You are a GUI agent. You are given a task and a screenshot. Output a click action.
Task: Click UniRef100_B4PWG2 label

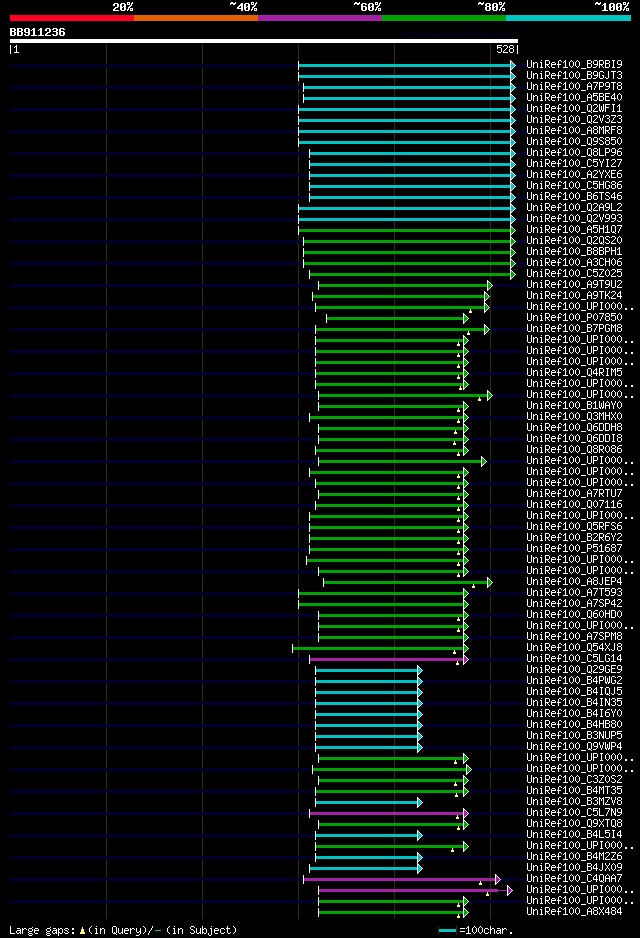point(574,680)
